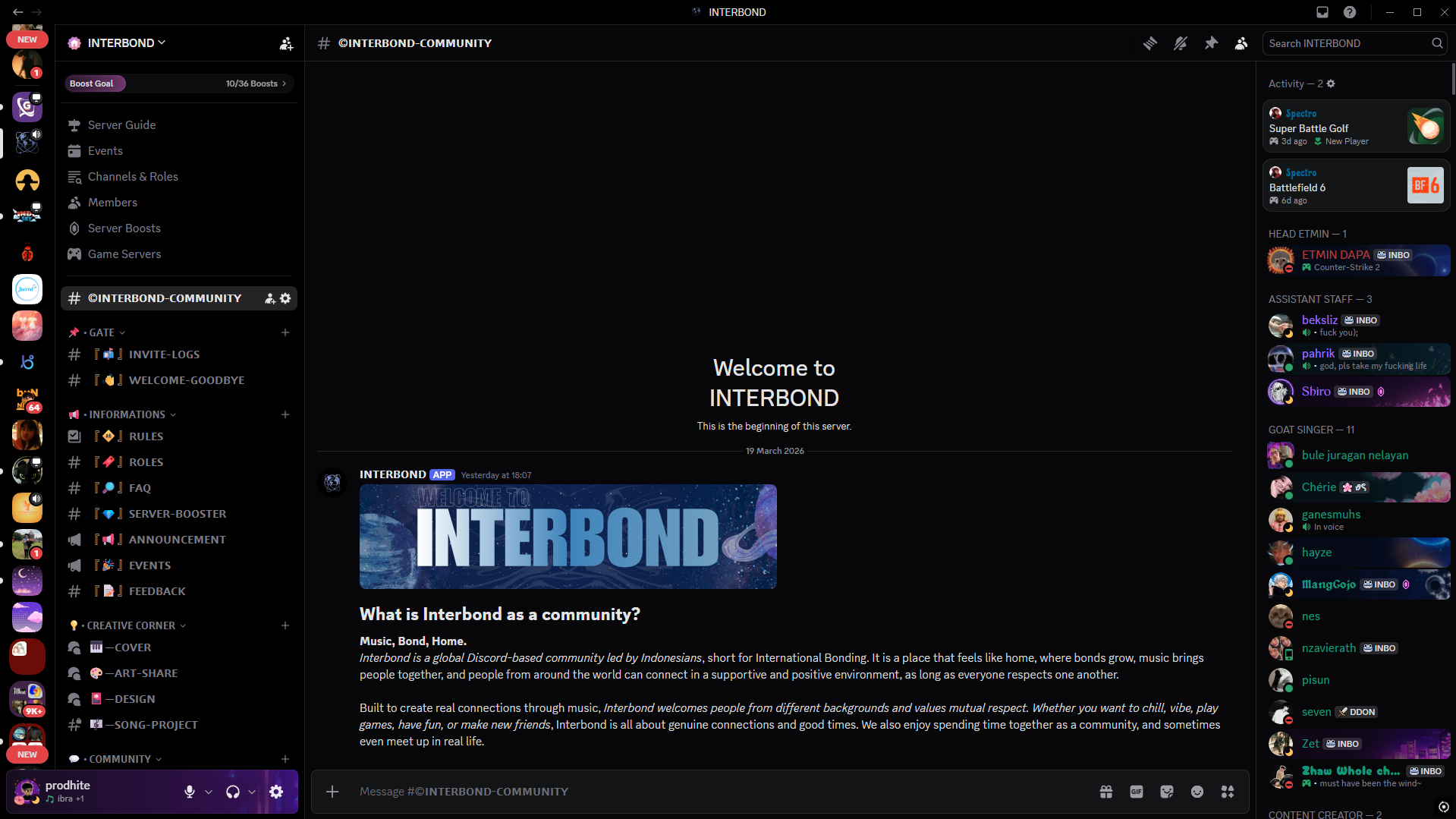This screenshot has width=1456, height=819.
Task: Open the prodhite user panel avatar
Action: (27, 792)
